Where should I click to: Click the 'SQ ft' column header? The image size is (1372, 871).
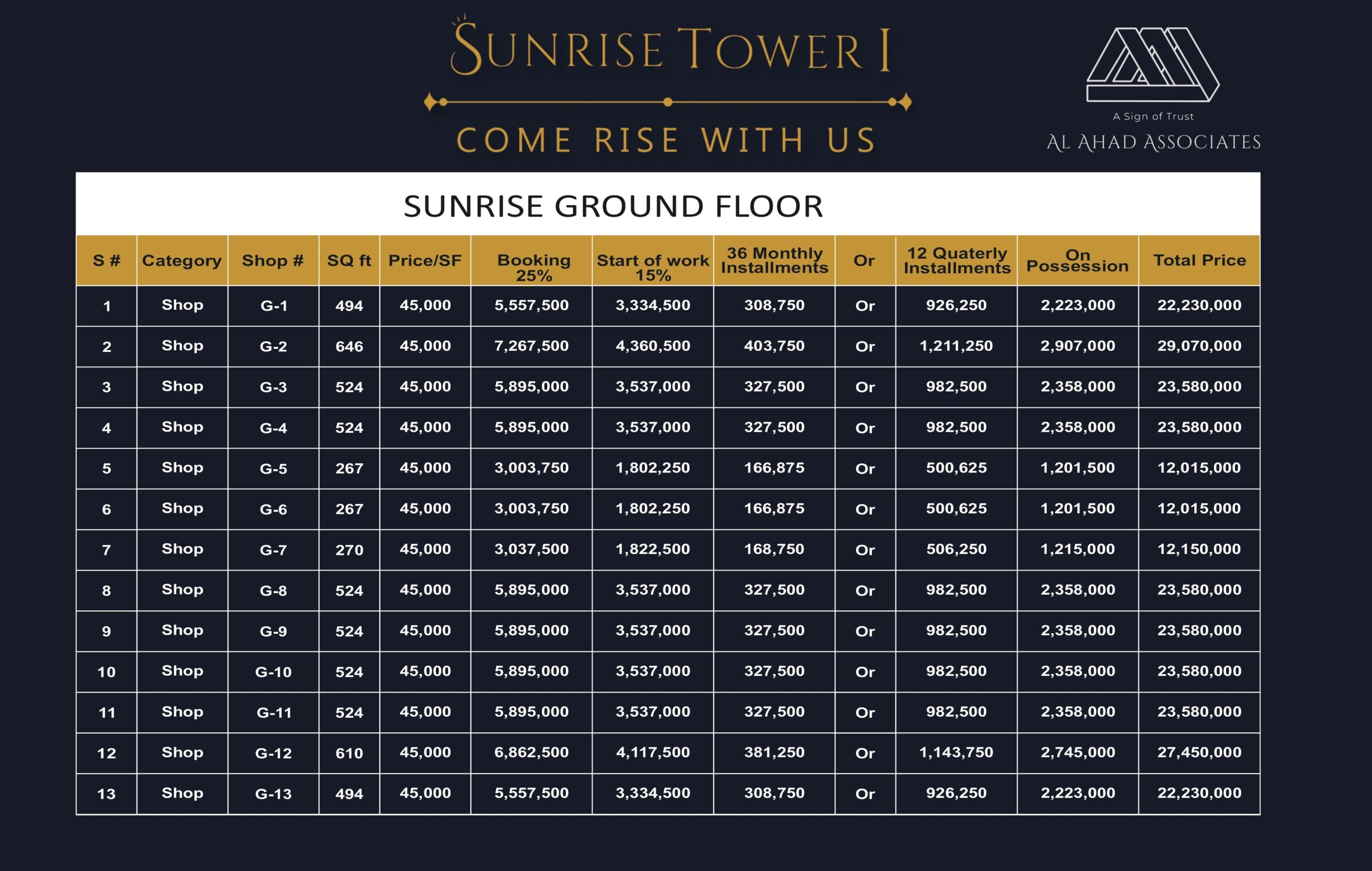(349, 260)
